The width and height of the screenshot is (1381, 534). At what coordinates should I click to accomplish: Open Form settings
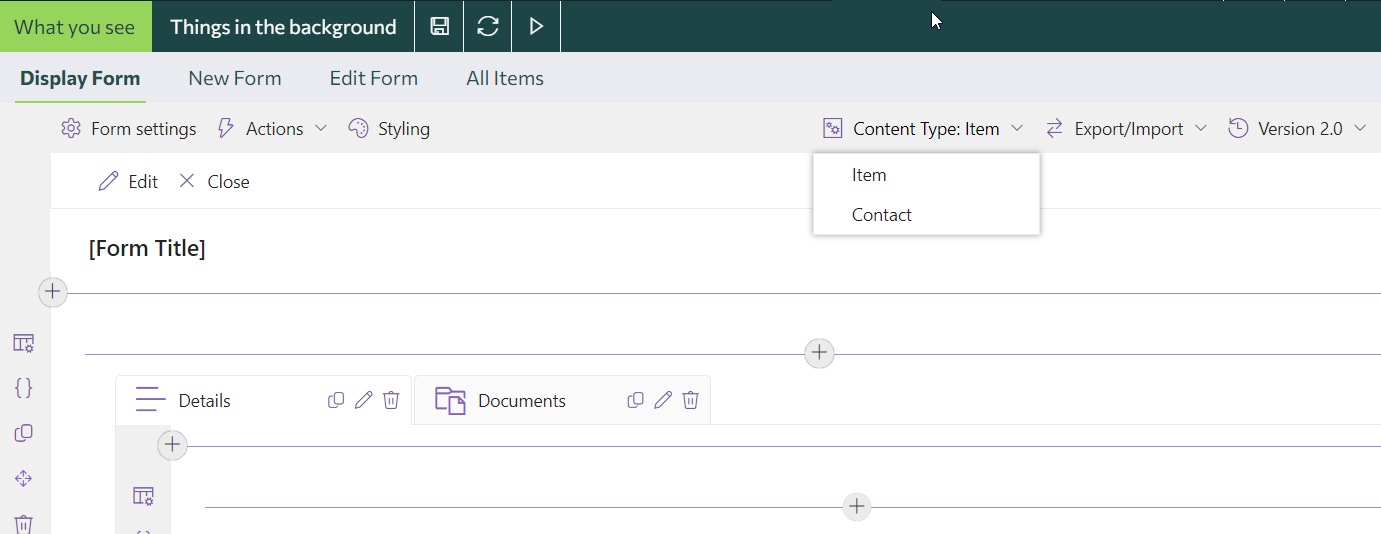point(128,129)
